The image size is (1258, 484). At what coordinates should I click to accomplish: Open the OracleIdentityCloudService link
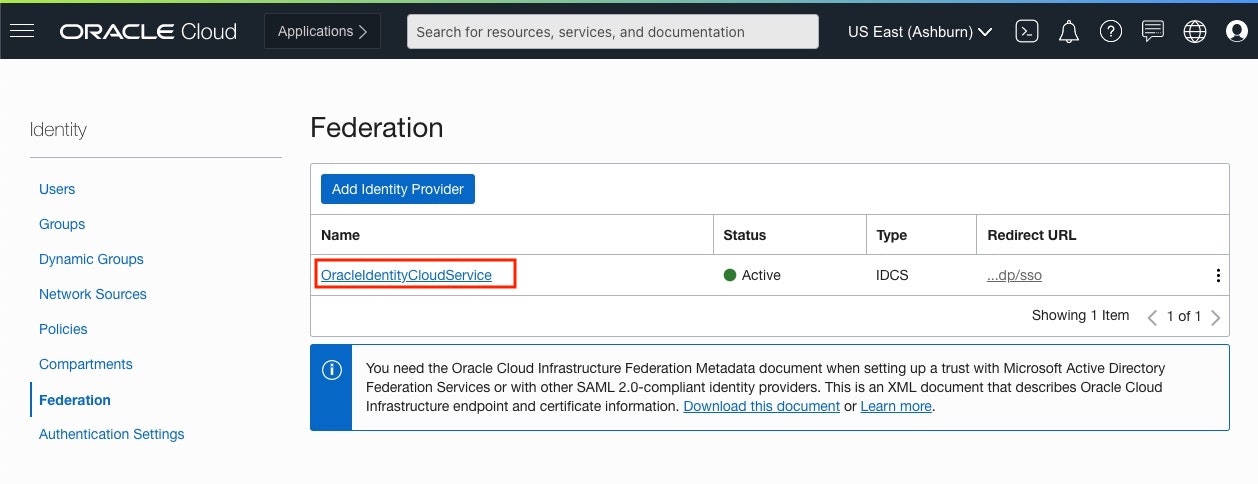tap(406, 275)
